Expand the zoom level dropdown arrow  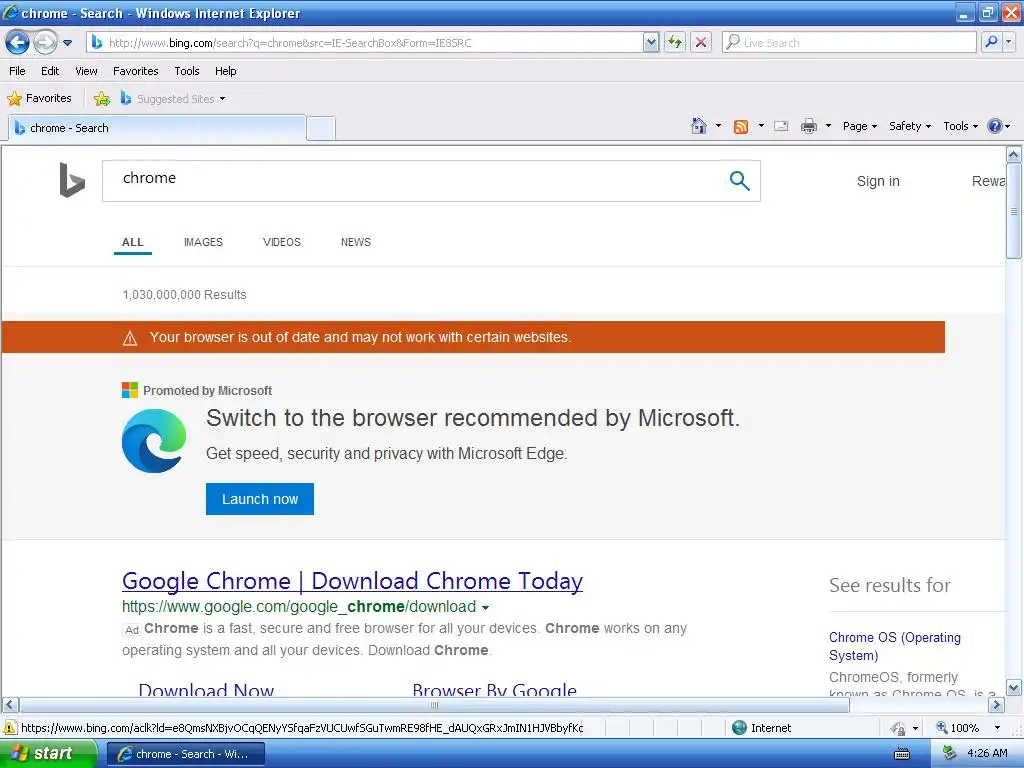[x=997, y=728]
